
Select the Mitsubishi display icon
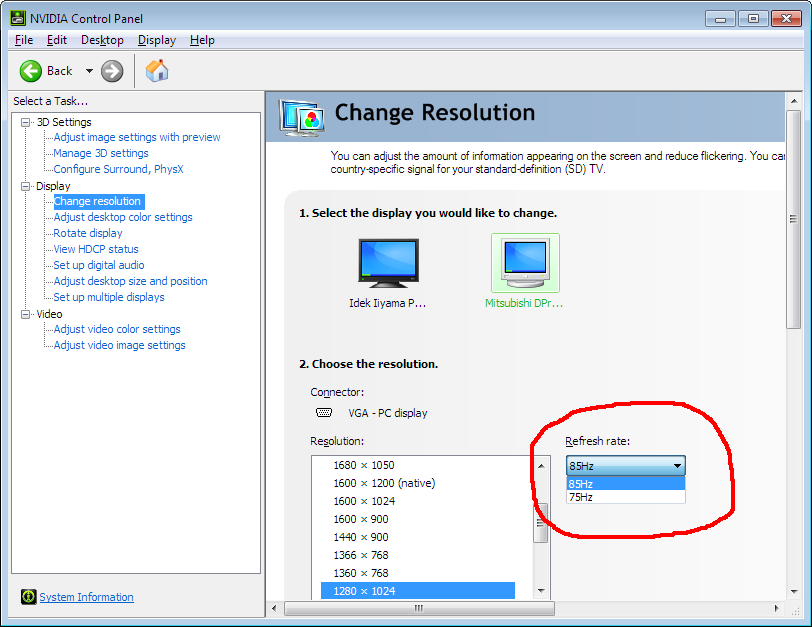coord(525,263)
